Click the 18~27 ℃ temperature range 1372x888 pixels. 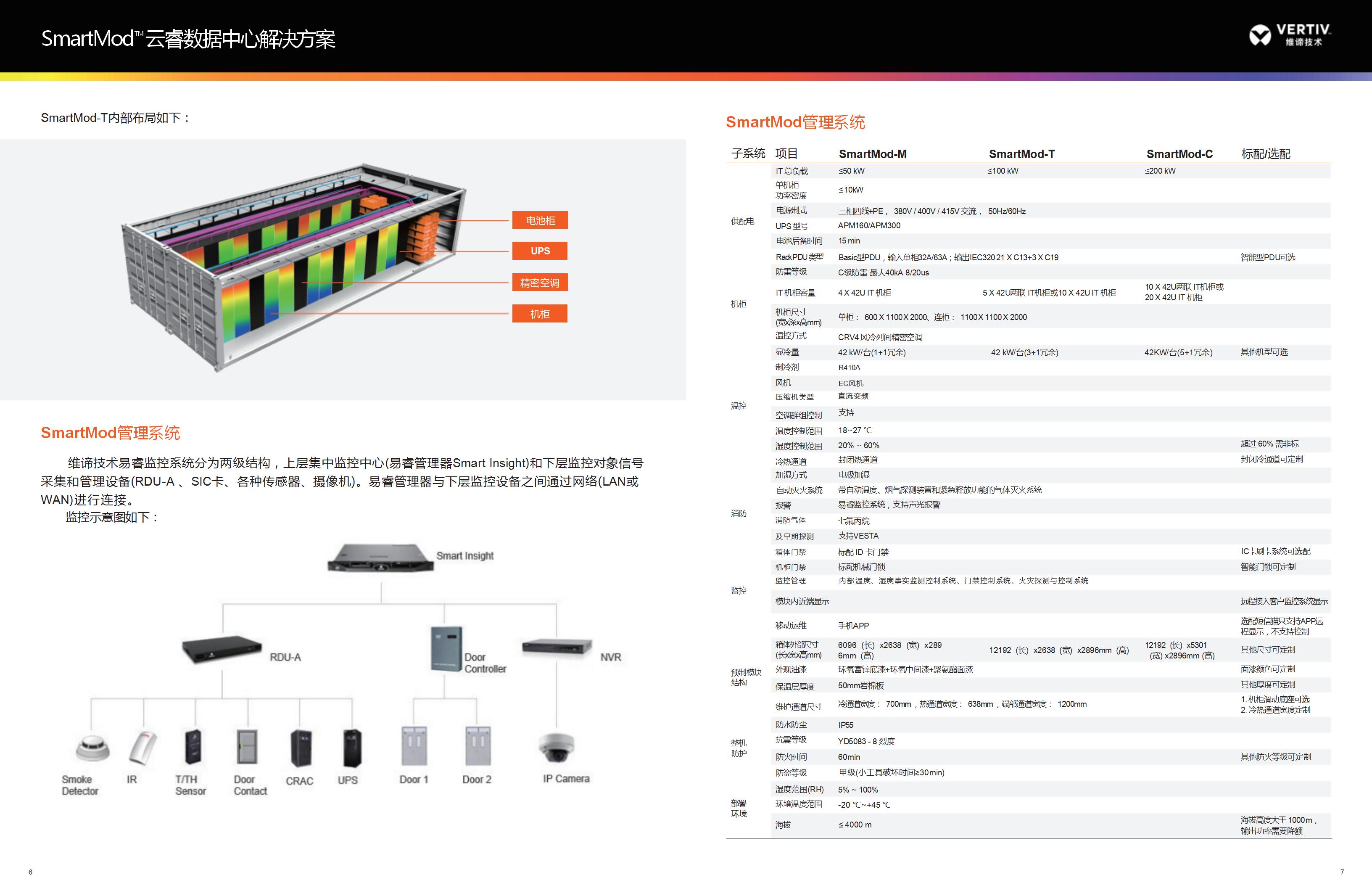(x=854, y=430)
